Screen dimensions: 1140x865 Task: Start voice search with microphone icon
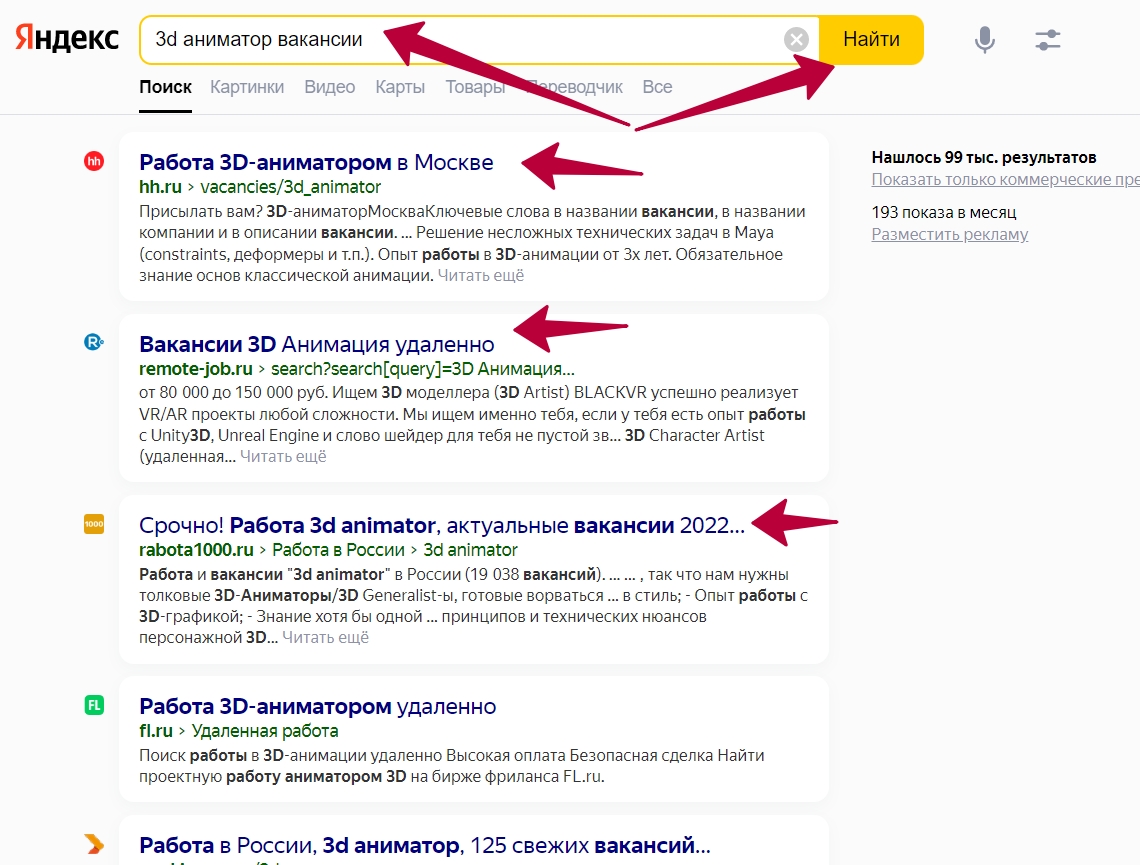(x=984, y=39)
